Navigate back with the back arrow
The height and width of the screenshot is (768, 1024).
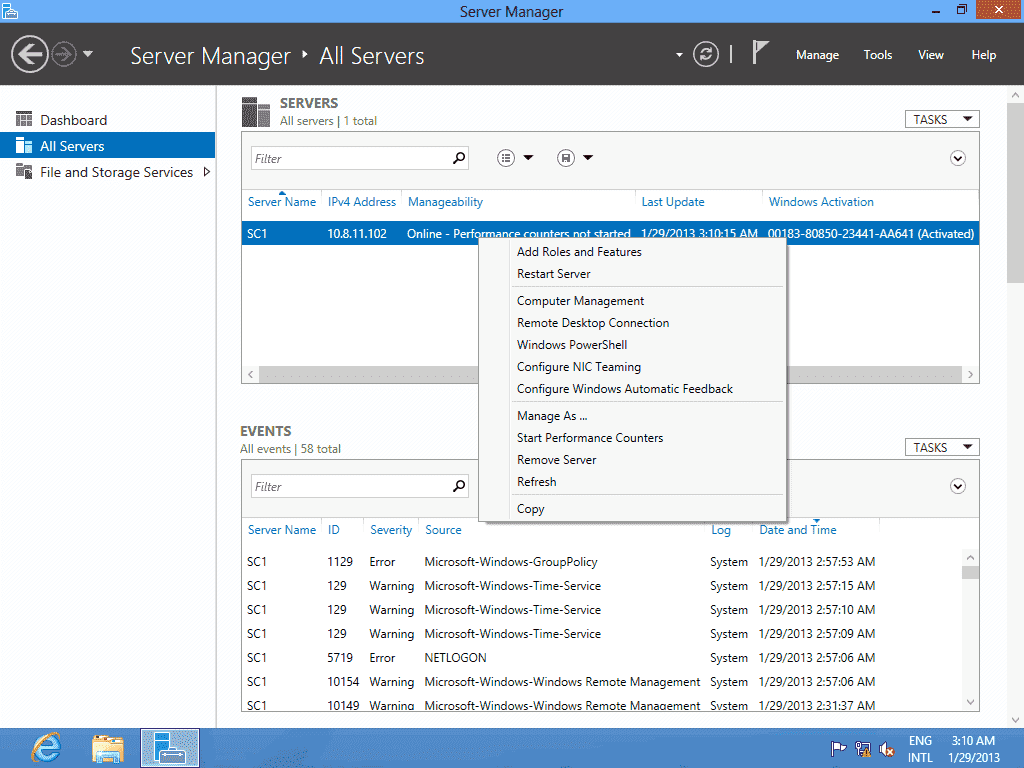click(29, 54)
